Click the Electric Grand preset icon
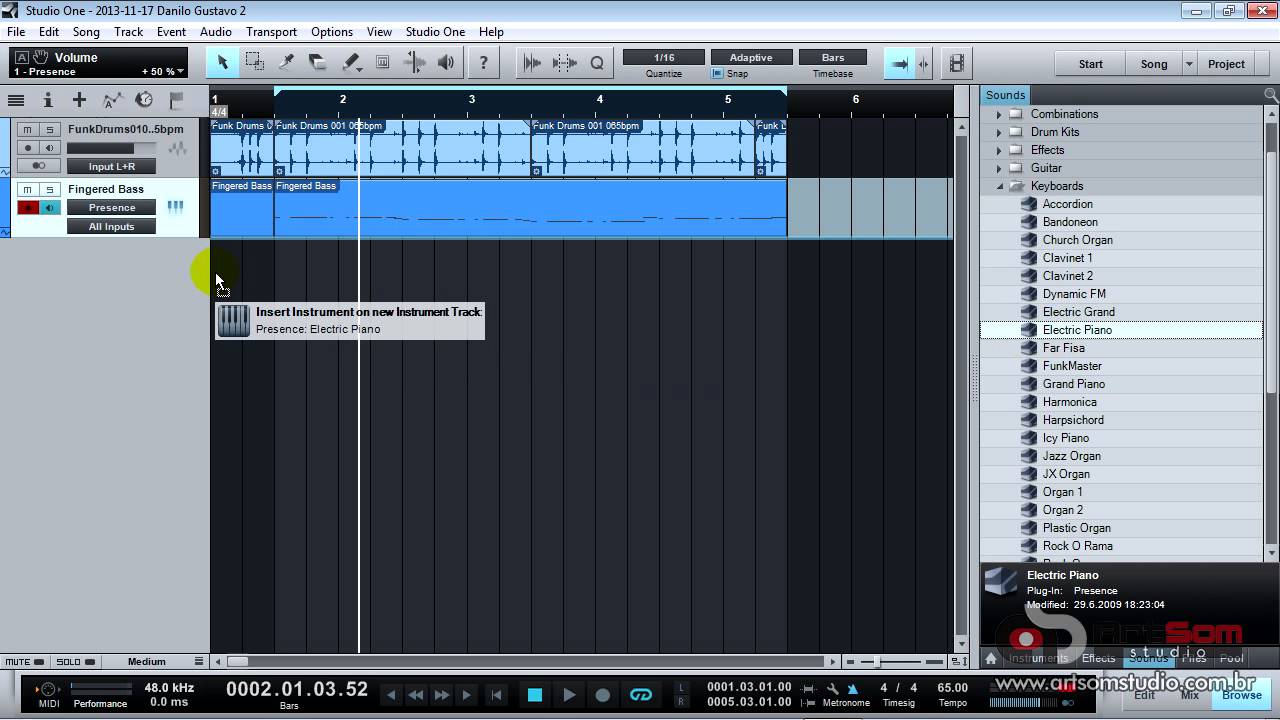This screenshot has height=720, width=1280. 1028,312
